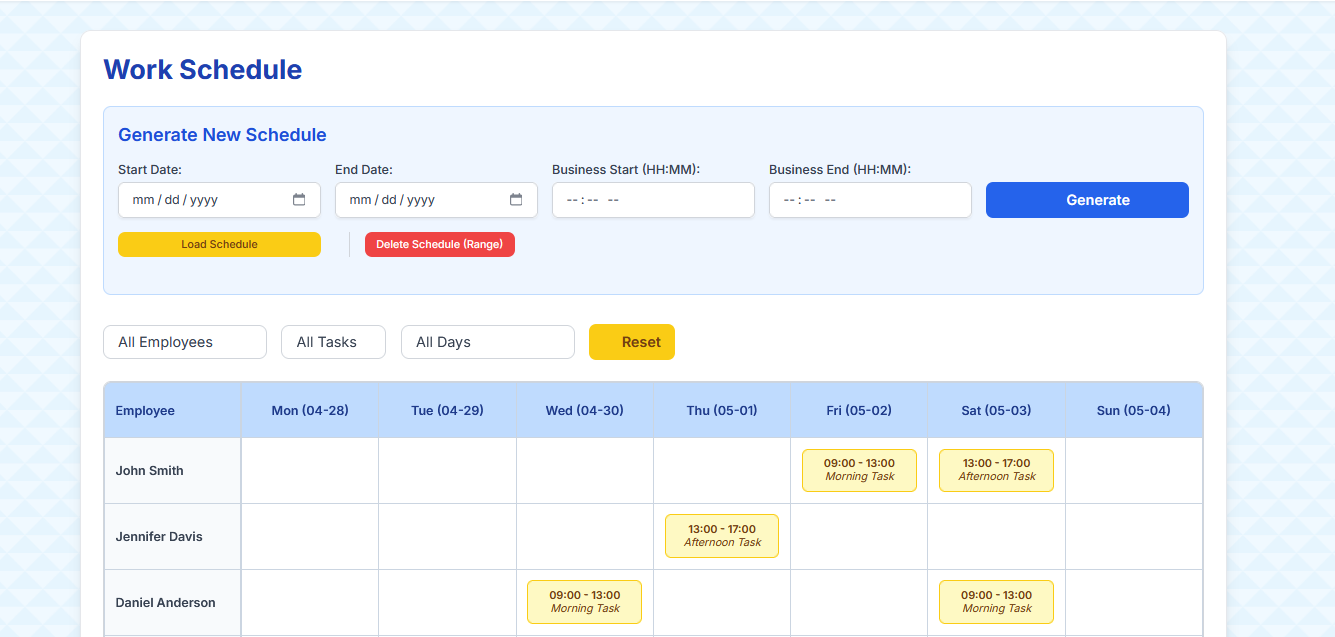
Task: Click the red Delete Schedule (Range) button
Action: (440, 245)
